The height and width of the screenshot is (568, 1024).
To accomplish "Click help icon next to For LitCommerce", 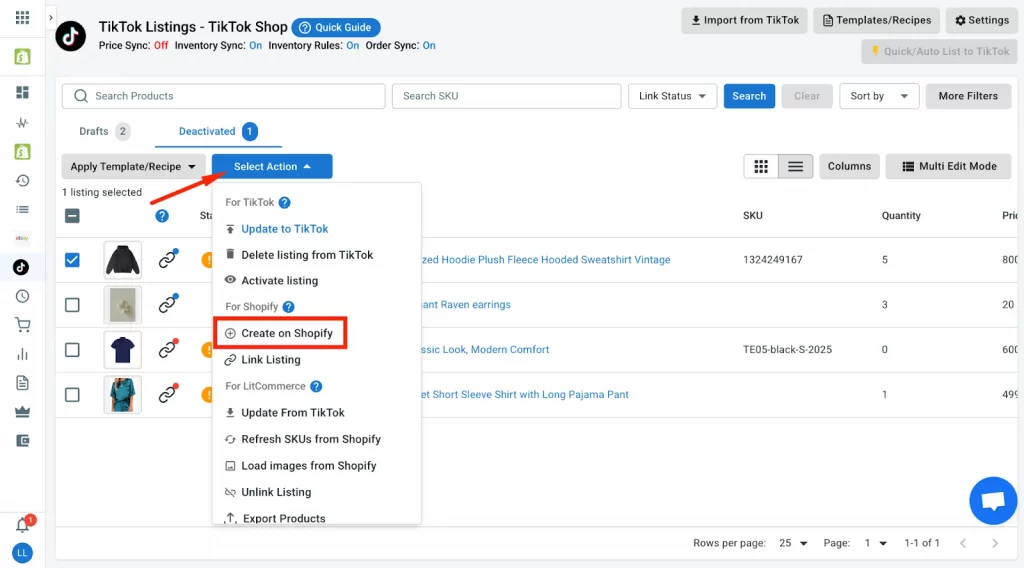I will point(316,387).
